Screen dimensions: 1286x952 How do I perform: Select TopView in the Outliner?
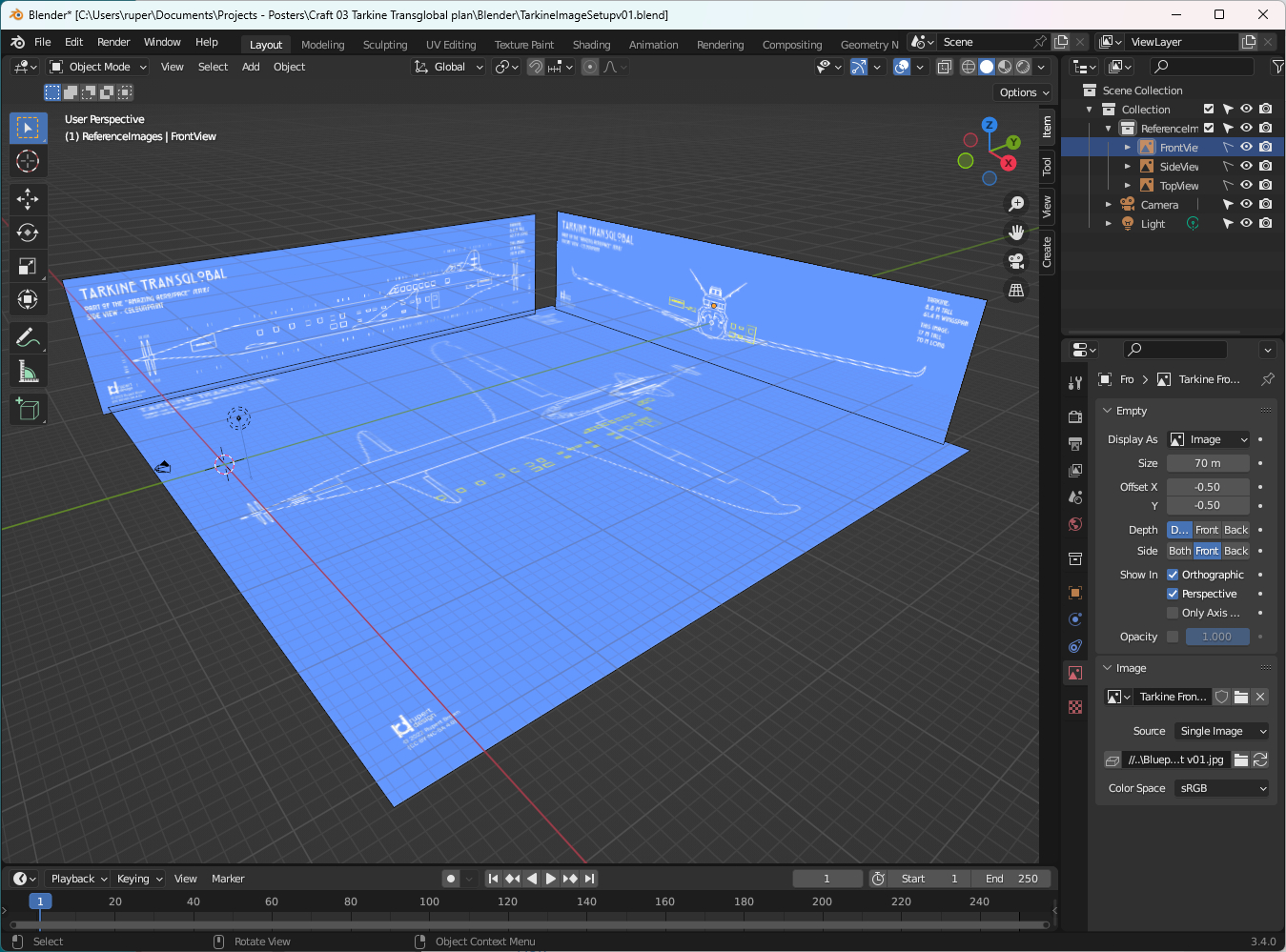click(x=1179, y=186)
